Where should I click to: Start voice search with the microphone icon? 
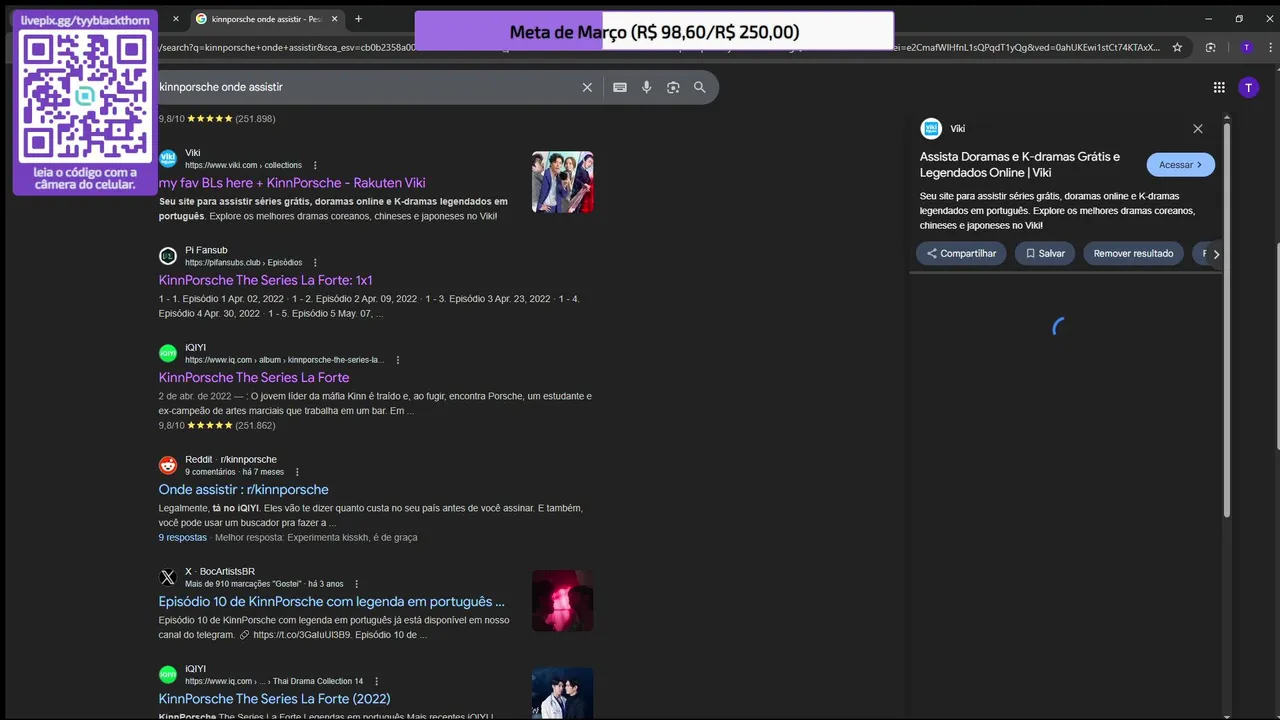coord(647,87)
